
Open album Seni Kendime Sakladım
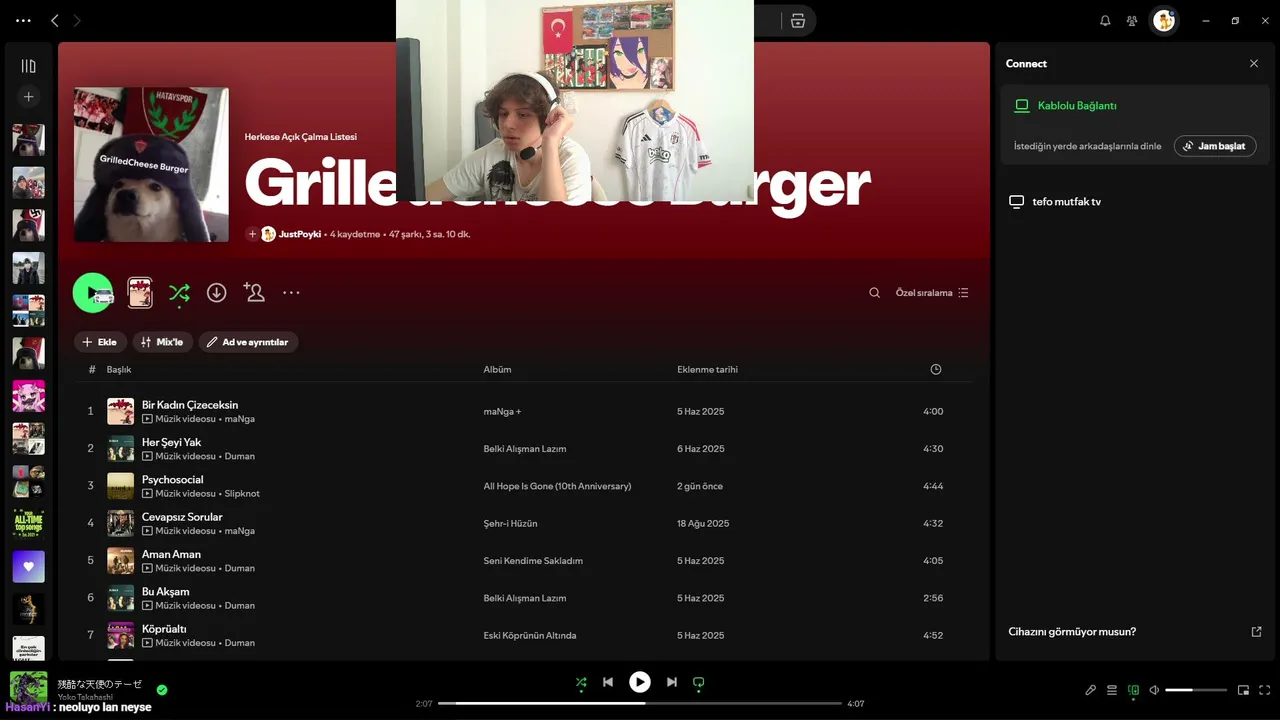tap(533, 561)
